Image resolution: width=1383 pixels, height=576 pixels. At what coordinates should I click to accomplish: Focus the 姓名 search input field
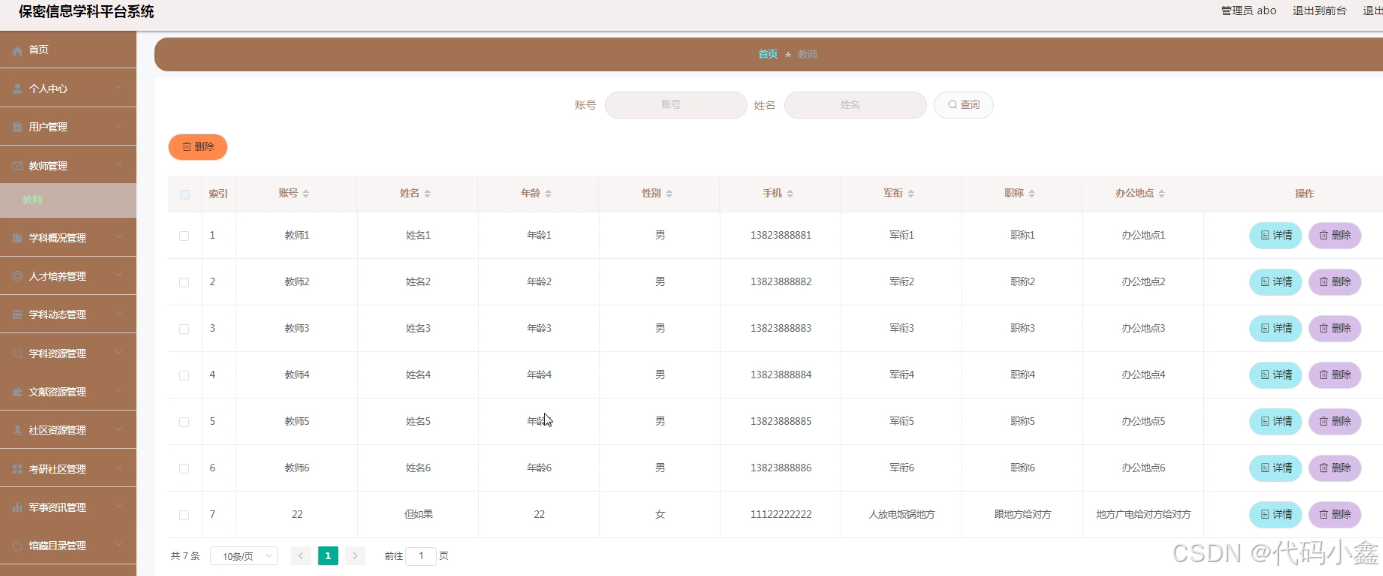855,105
